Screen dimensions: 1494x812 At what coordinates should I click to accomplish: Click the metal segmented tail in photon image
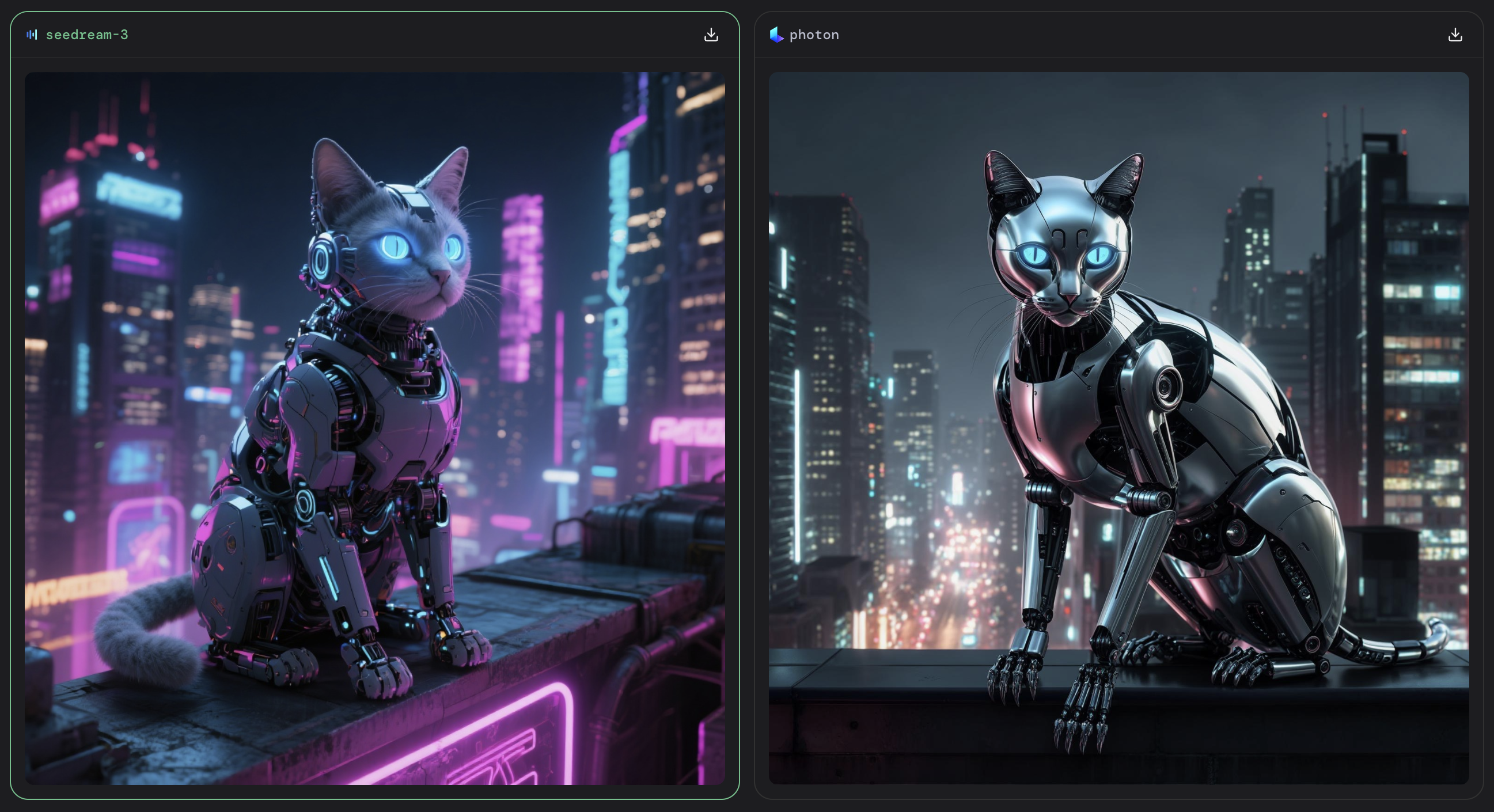coord(1404,650)
